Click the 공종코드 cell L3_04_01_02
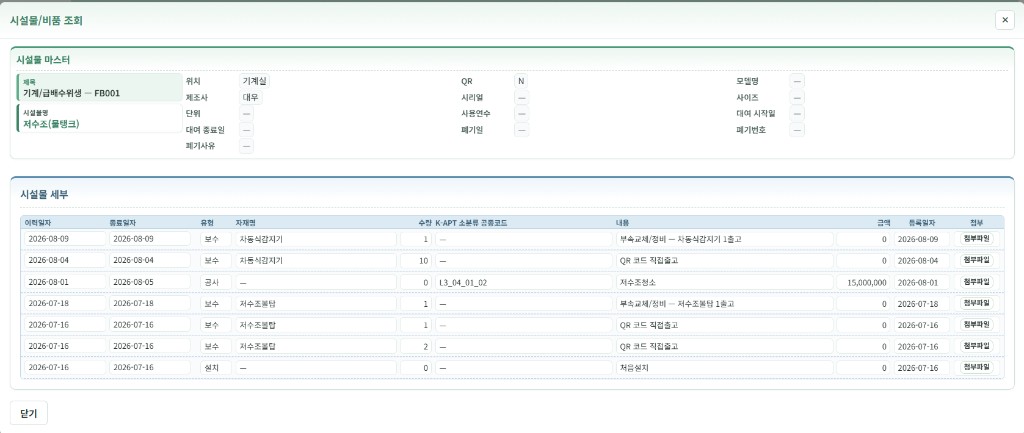 [524, 282]
